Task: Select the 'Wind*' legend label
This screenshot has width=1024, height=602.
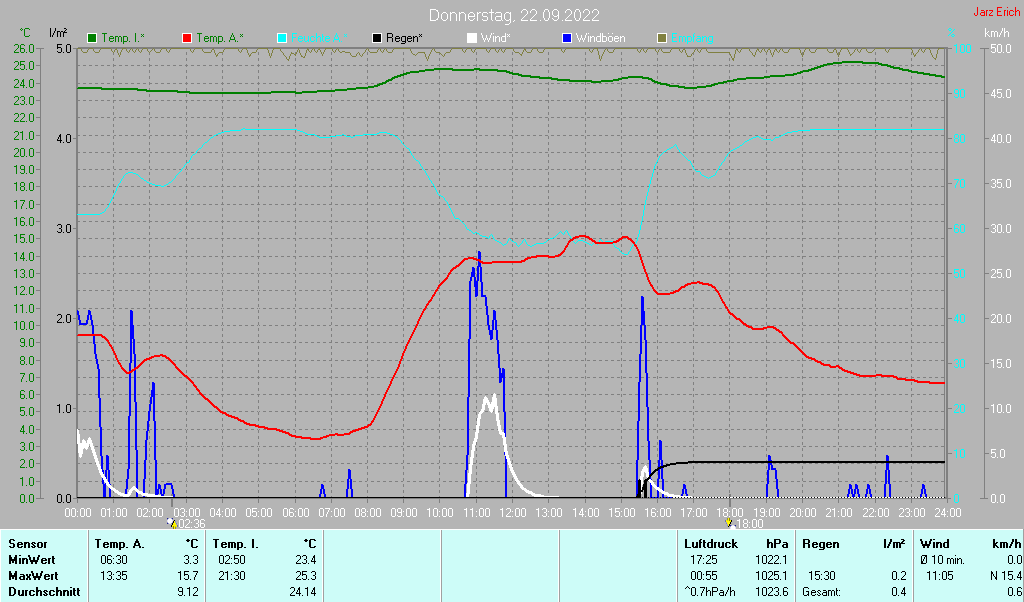Action: [496, 39]
